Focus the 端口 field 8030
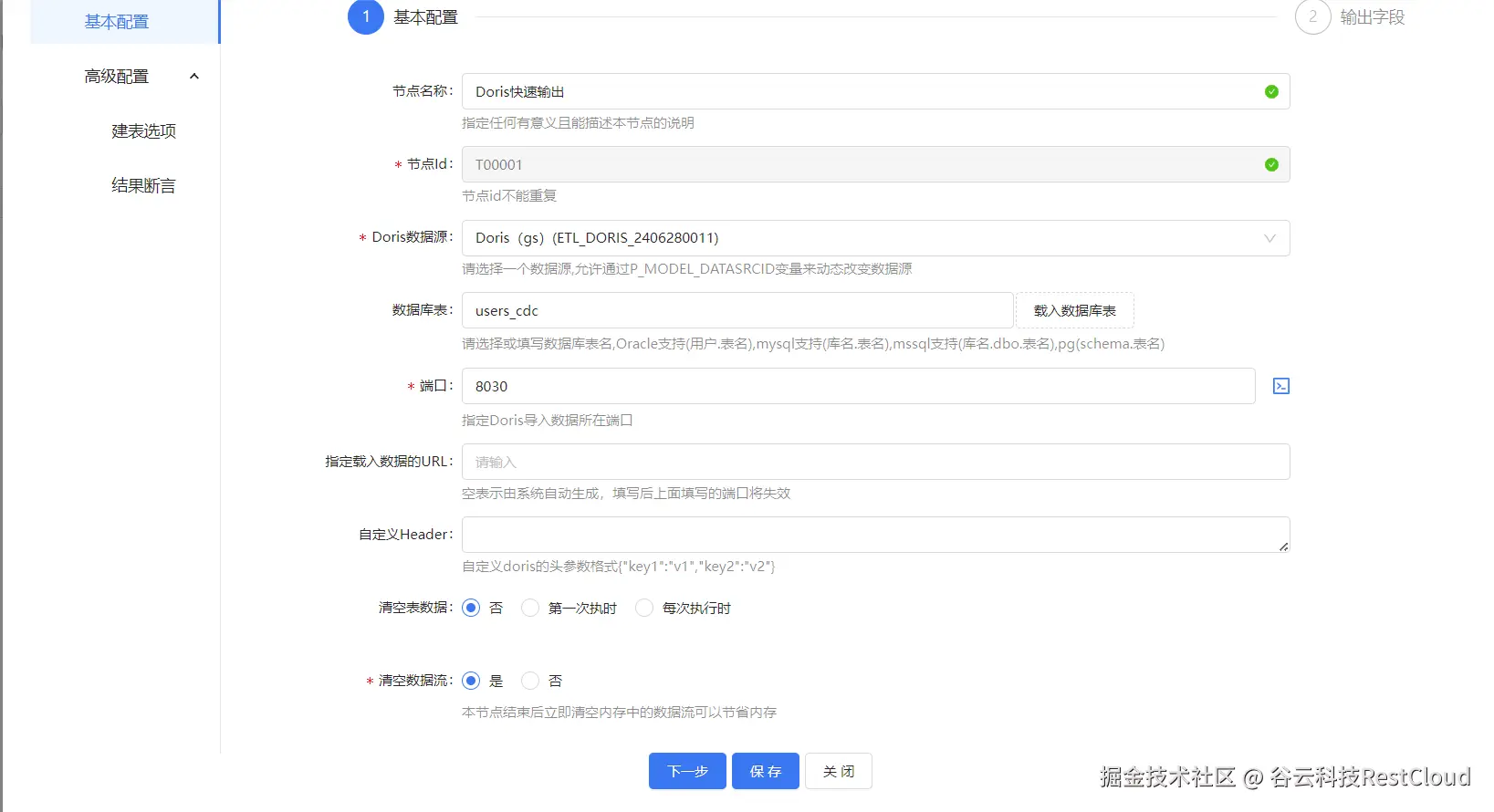 pos(859,386)
